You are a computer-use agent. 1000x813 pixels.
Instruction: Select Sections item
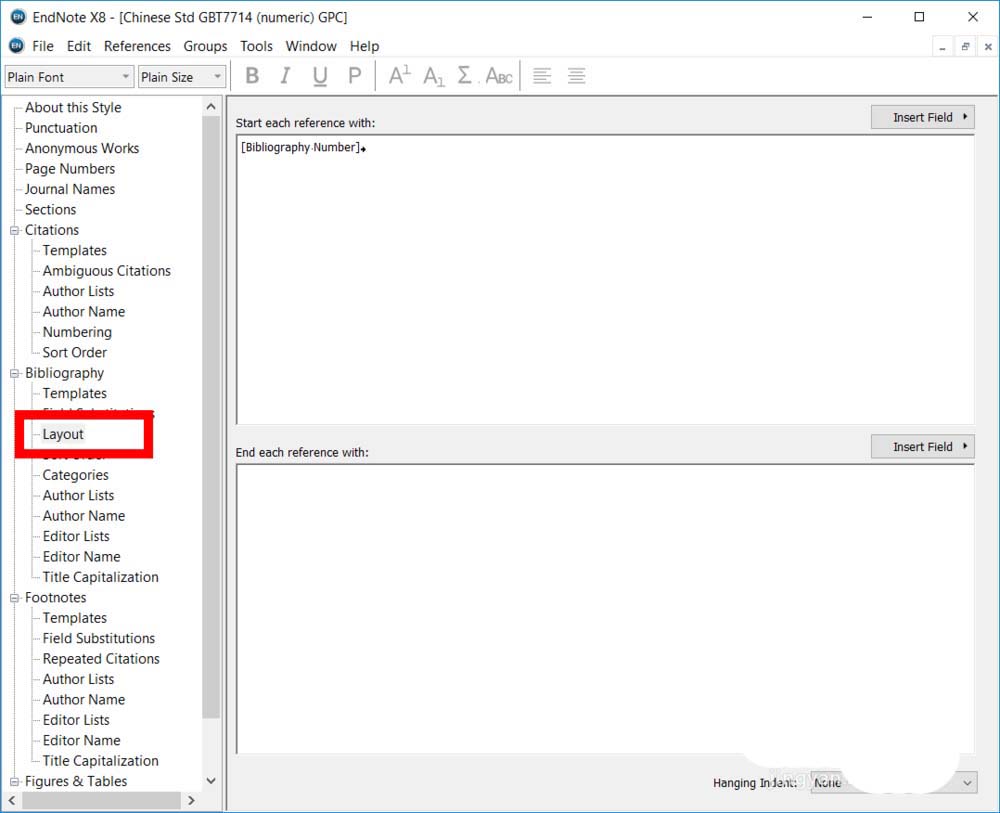tap(50, 209)
